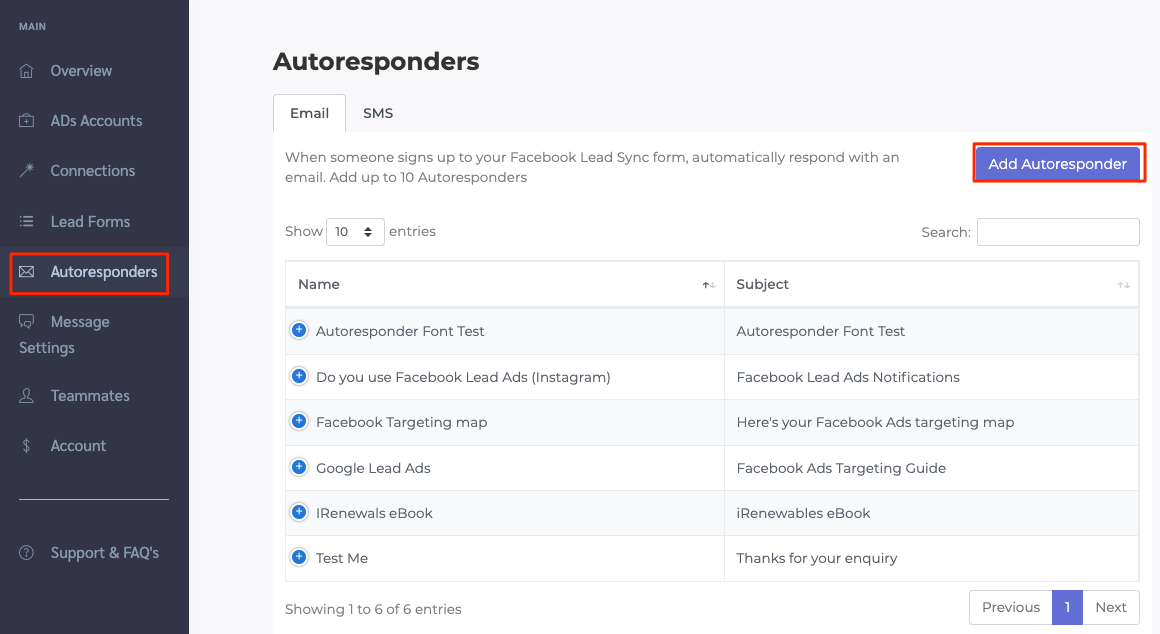Screen dimensions: 1160x634
Task: Open ADs Accounts via its briefcase icon
Action: [x=26, y=120]
